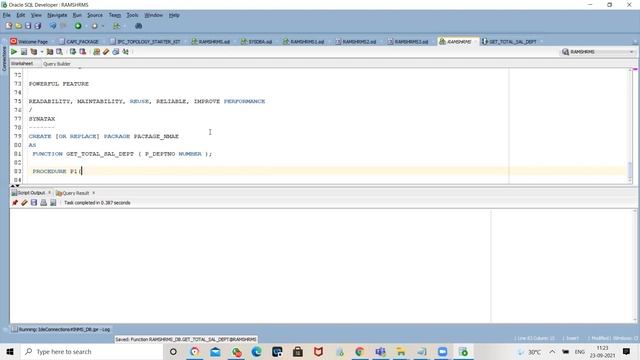This screenshot has height=360, width=640.
Task: Open the Run menu
Action: [x=77, y=15]
